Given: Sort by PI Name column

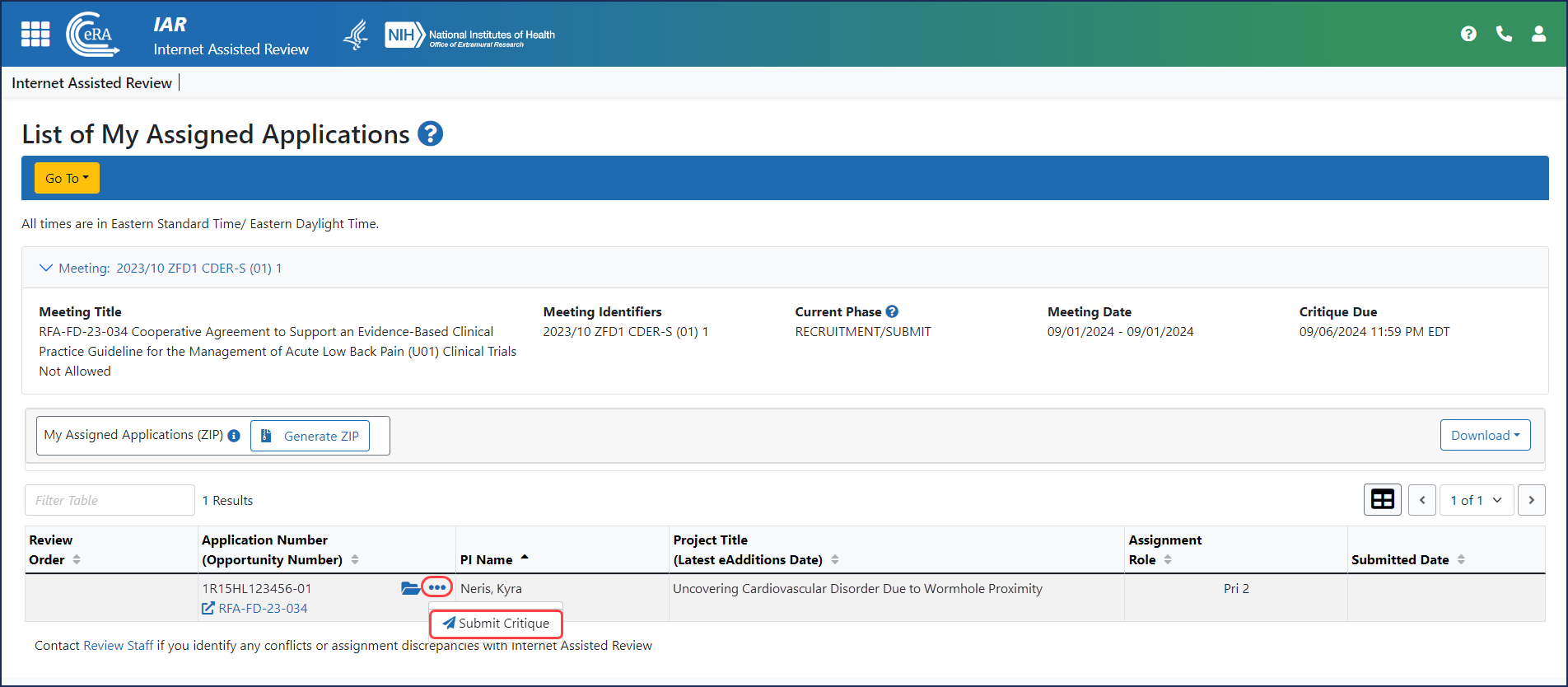Looking at the screenshot, I should point(525,558).
